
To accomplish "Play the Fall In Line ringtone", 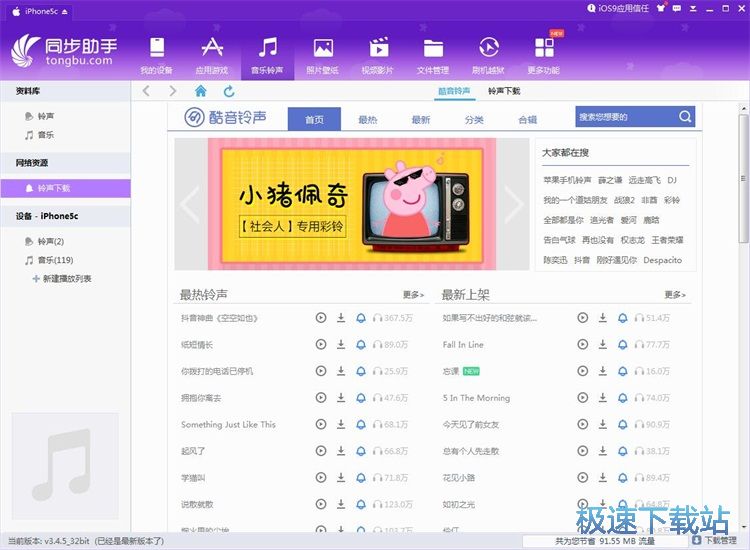I will click(x=583, y=344).
